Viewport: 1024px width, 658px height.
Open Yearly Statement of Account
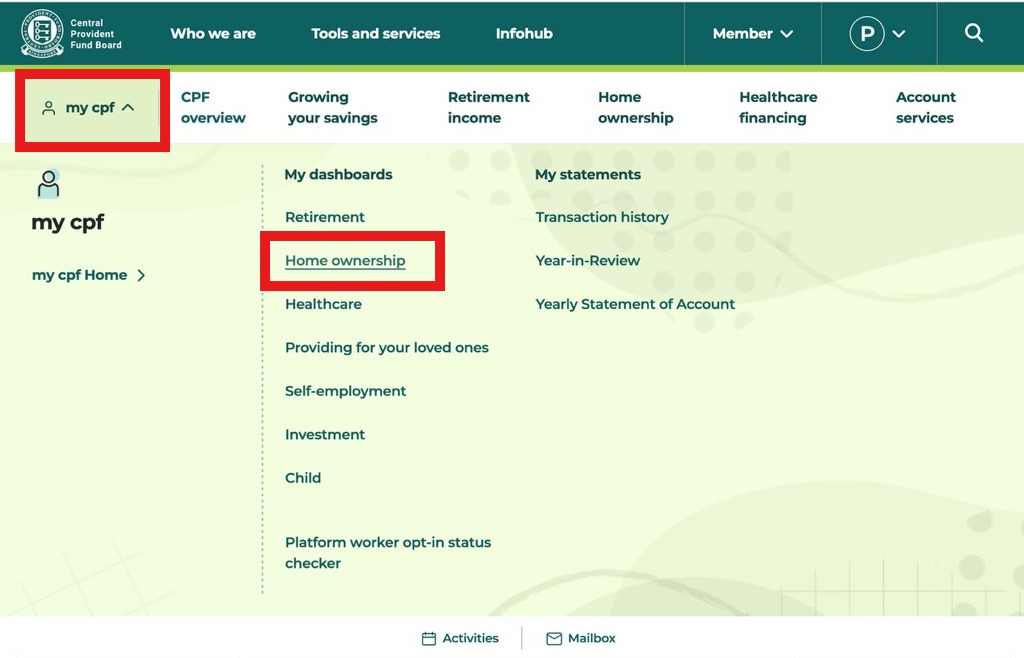point(635,304)
